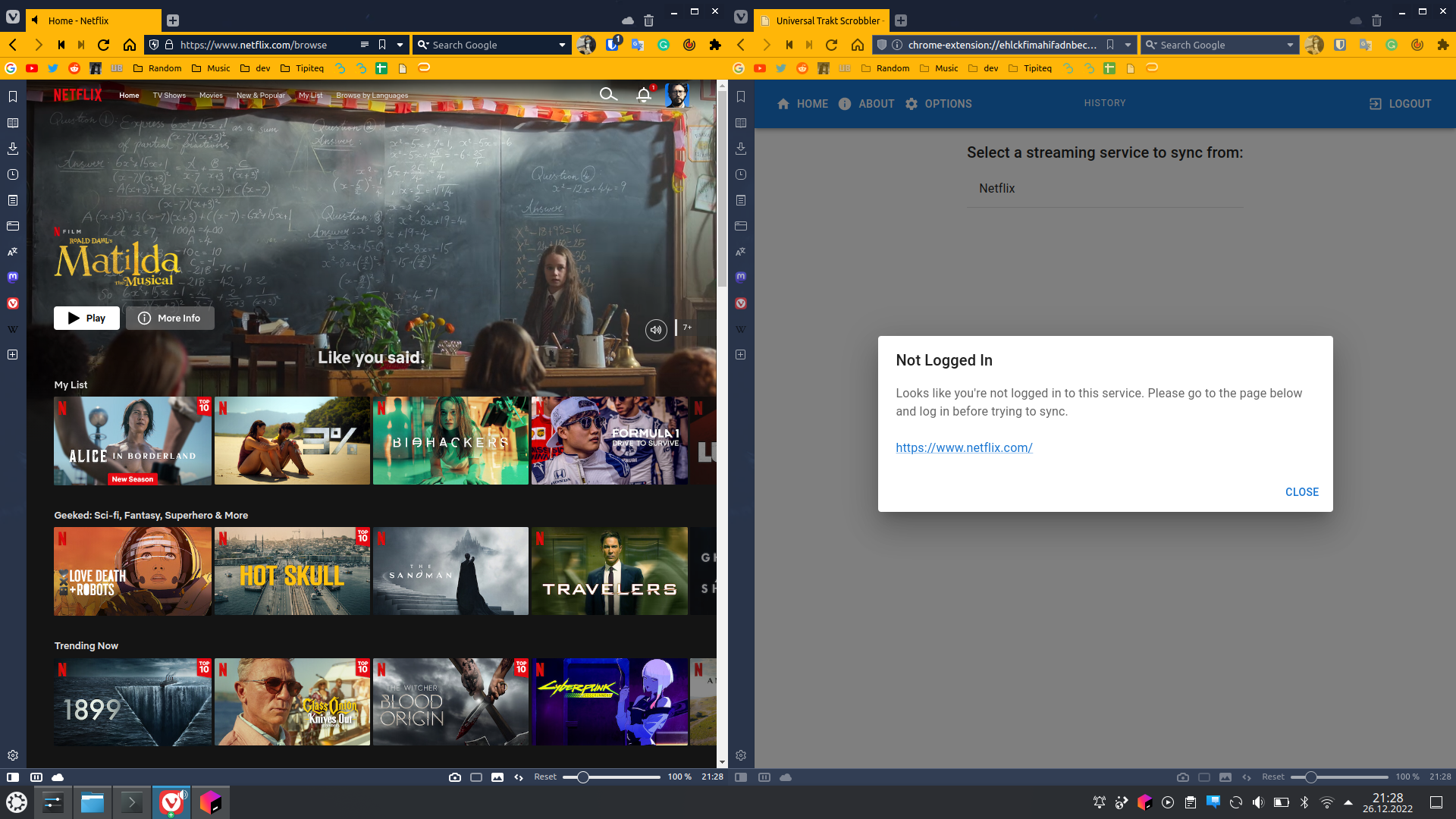Open the Downloads panel in the sidebar
Screen dimensions: 1456x819
click(12, 148)
